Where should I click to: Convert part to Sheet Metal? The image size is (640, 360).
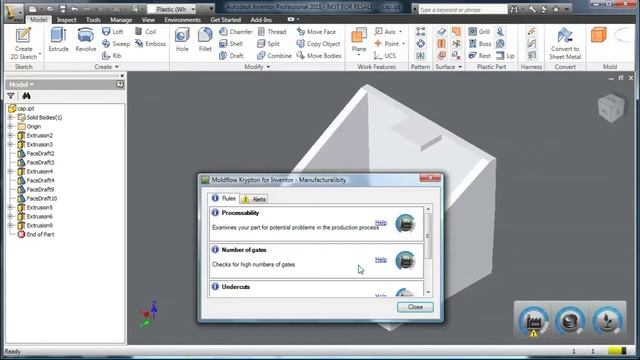click(565, 43)
